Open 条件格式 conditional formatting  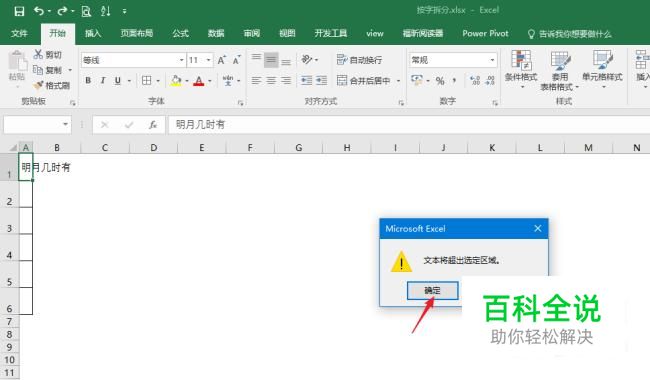[521, 69]
